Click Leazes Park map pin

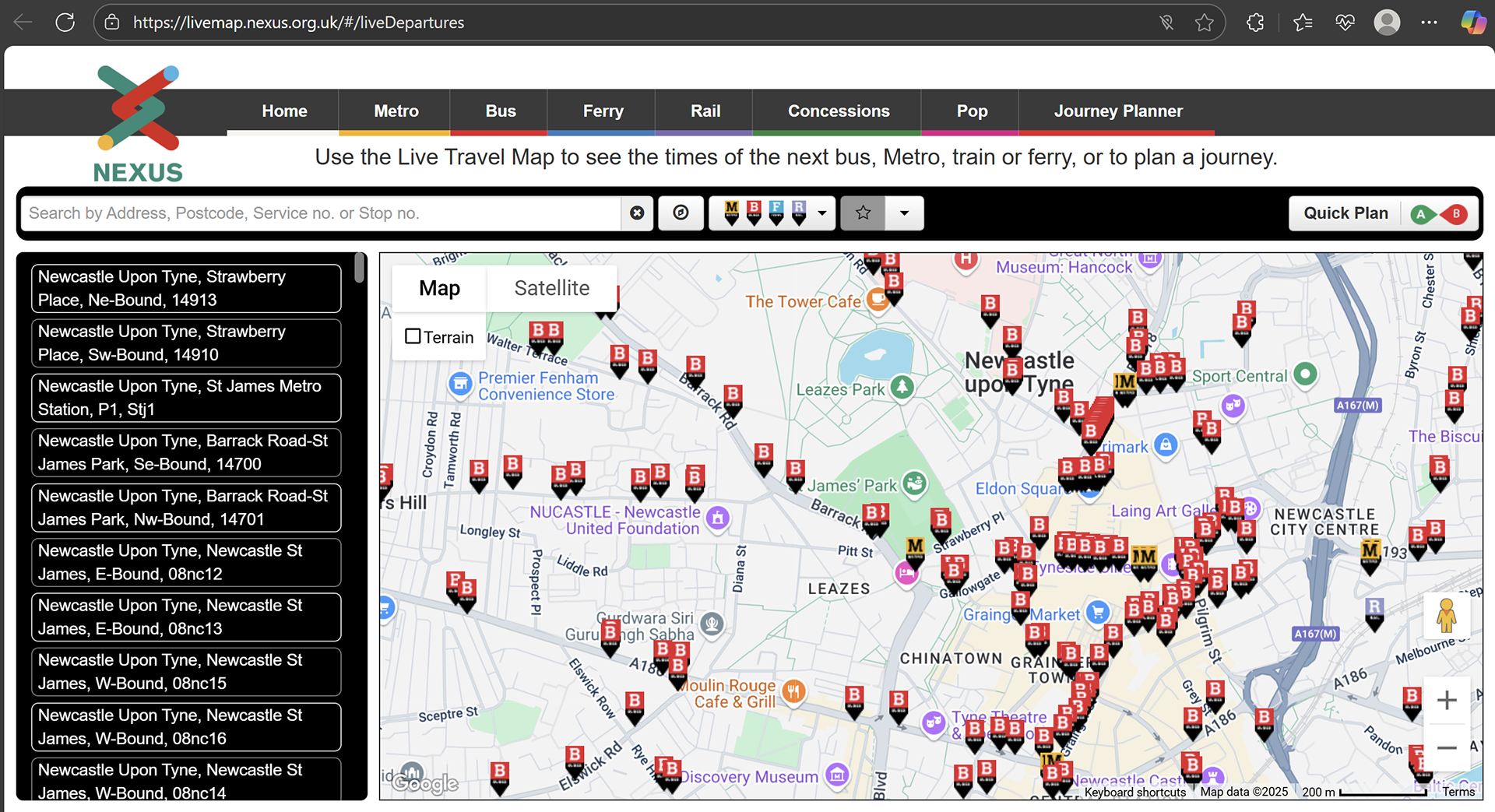pyautogui.click(x=902, y=386)
